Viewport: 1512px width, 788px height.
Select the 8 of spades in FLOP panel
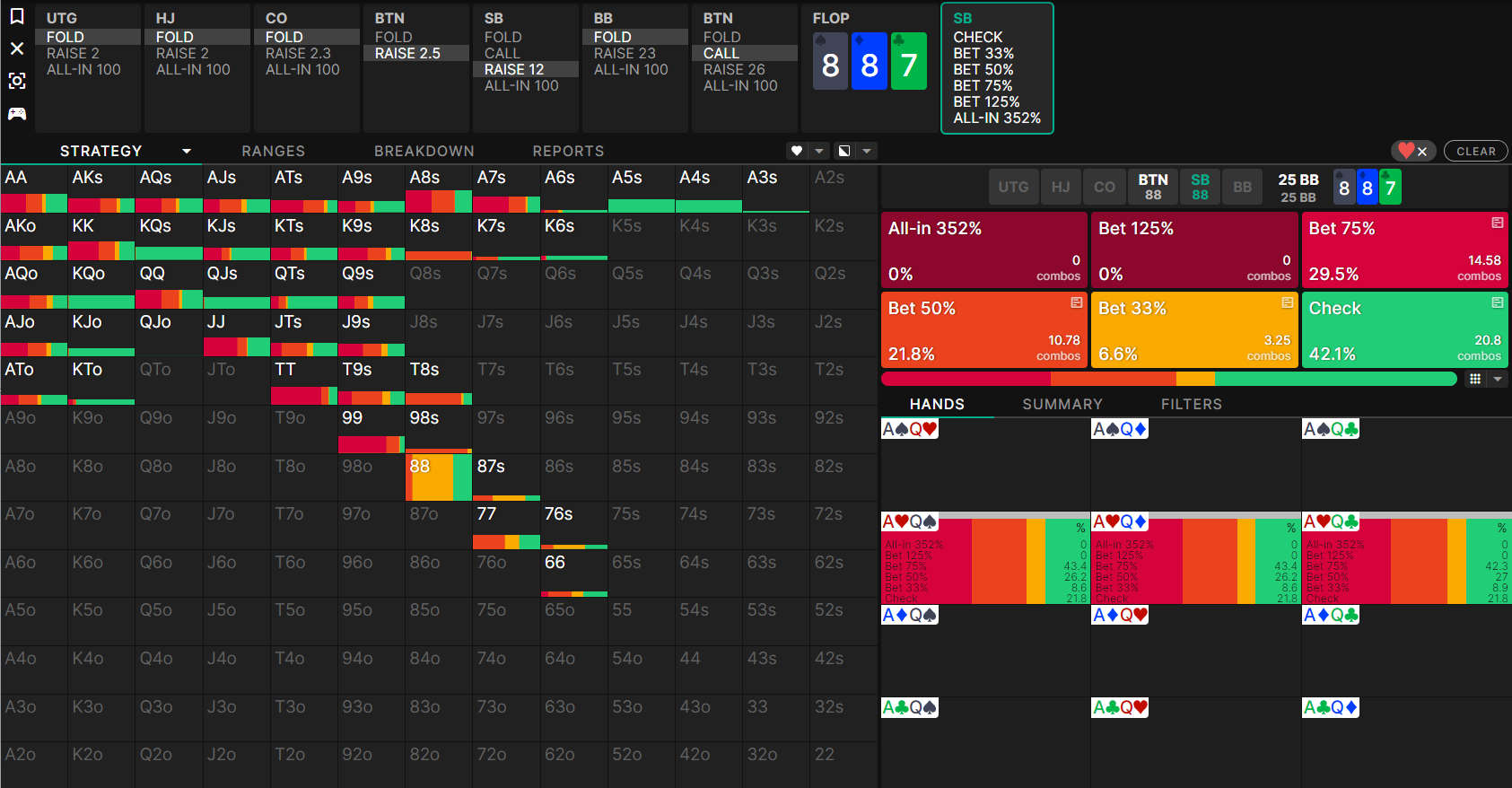click(x=830, y=61)
